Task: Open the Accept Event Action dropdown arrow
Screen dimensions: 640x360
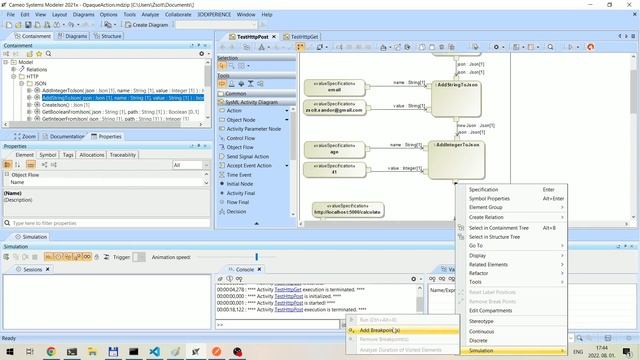Action: point(287,165)
